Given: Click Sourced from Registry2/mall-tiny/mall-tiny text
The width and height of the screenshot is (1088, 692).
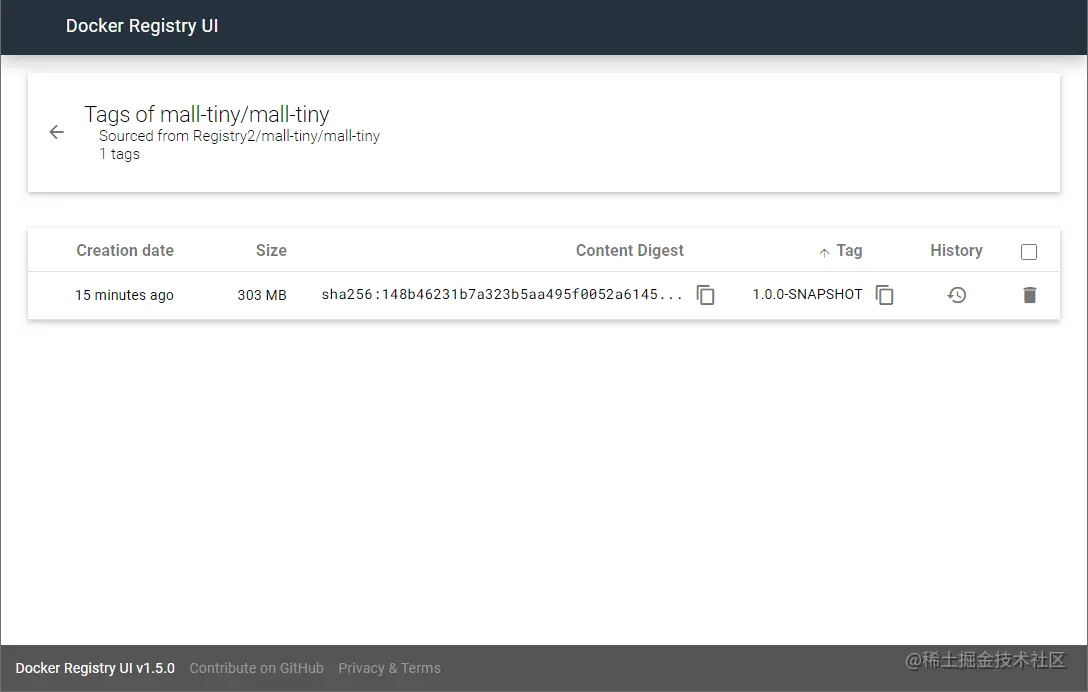Looking at the screenshot, I should coord(239,136).
